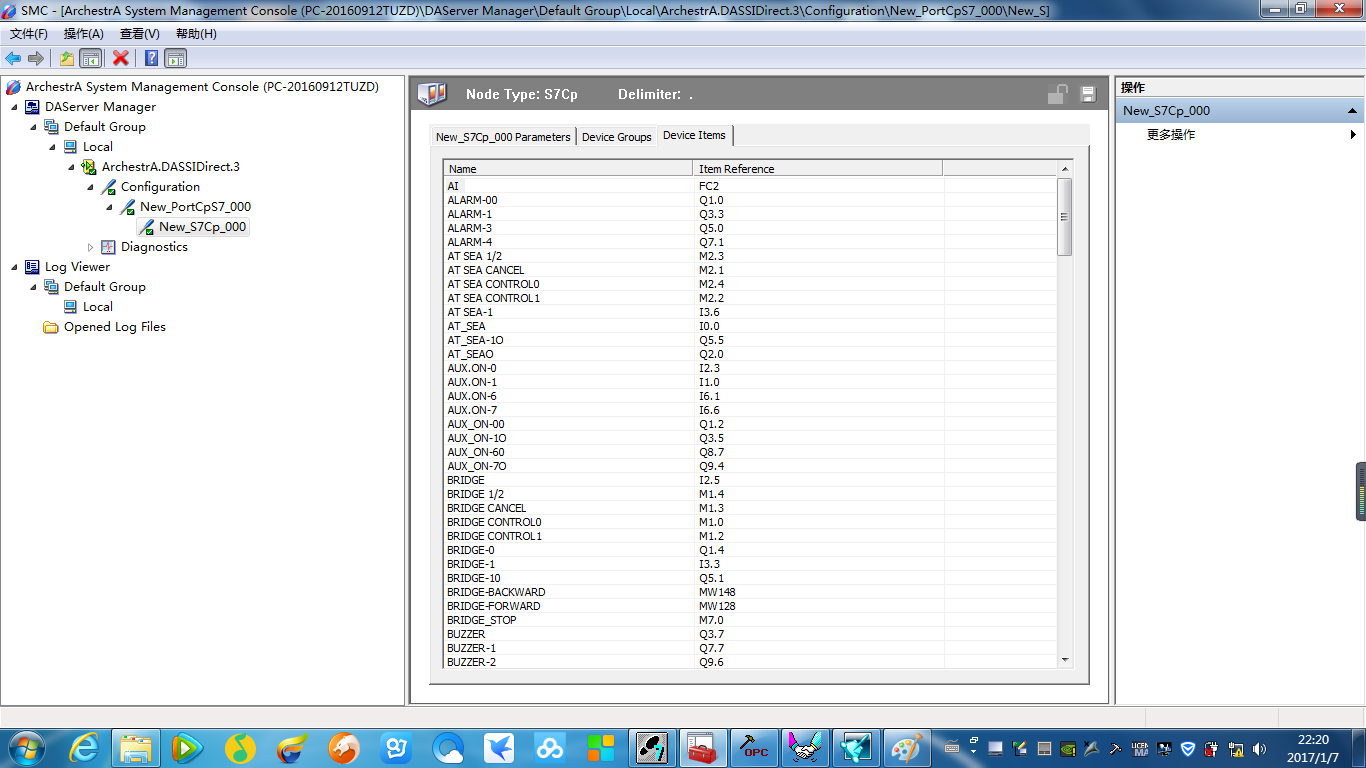The width and height of the screenshot is (1366, 768).
Task: Toggle the console tree pane button
Action: 90,58
